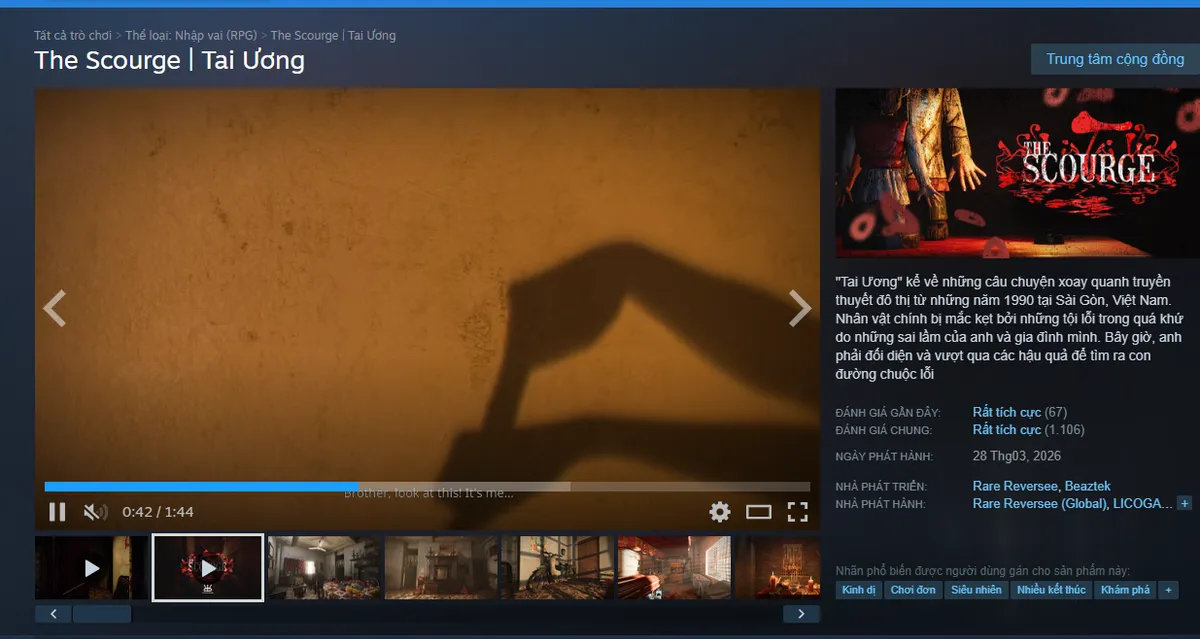Click the thumbnail strip scrollbar handle
1200x639 pixels.
[102, 614]
